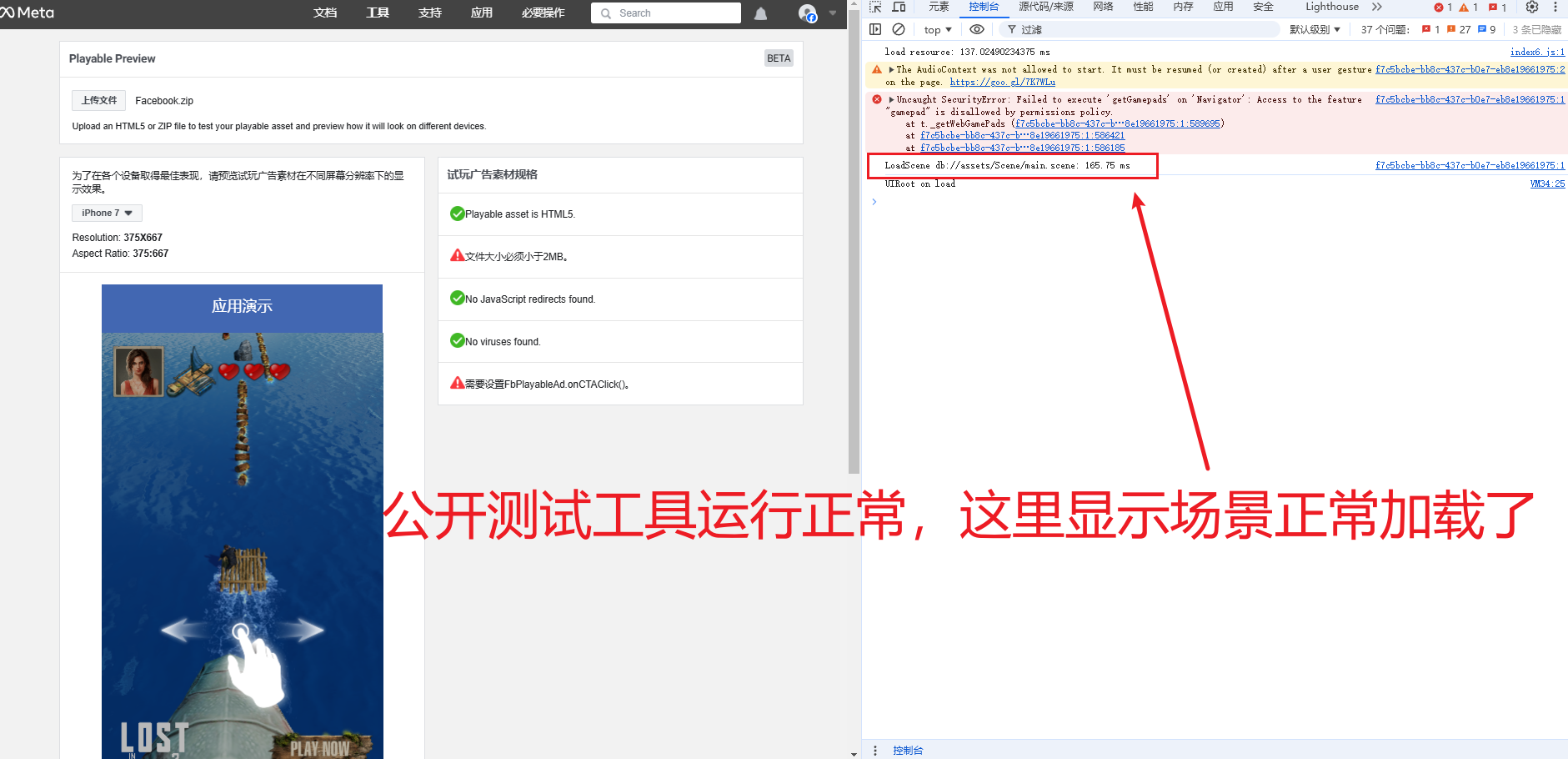The width and height of the screenshot is (1568, 759).
Task: Open DevTools more options menu
Action: click(x=1555, y=8)
